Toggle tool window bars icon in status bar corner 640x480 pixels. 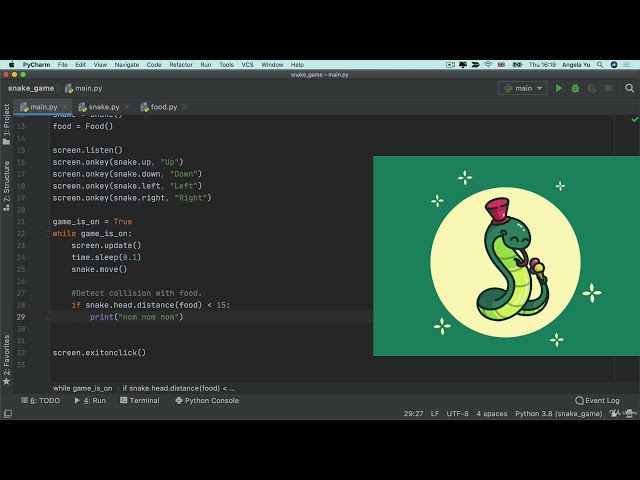(7, 413)
